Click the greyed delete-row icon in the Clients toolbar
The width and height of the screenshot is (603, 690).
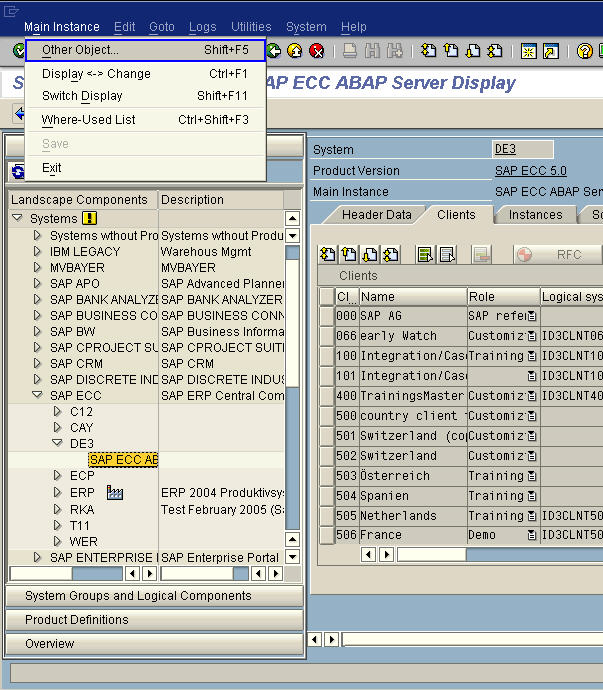point(482,254)
